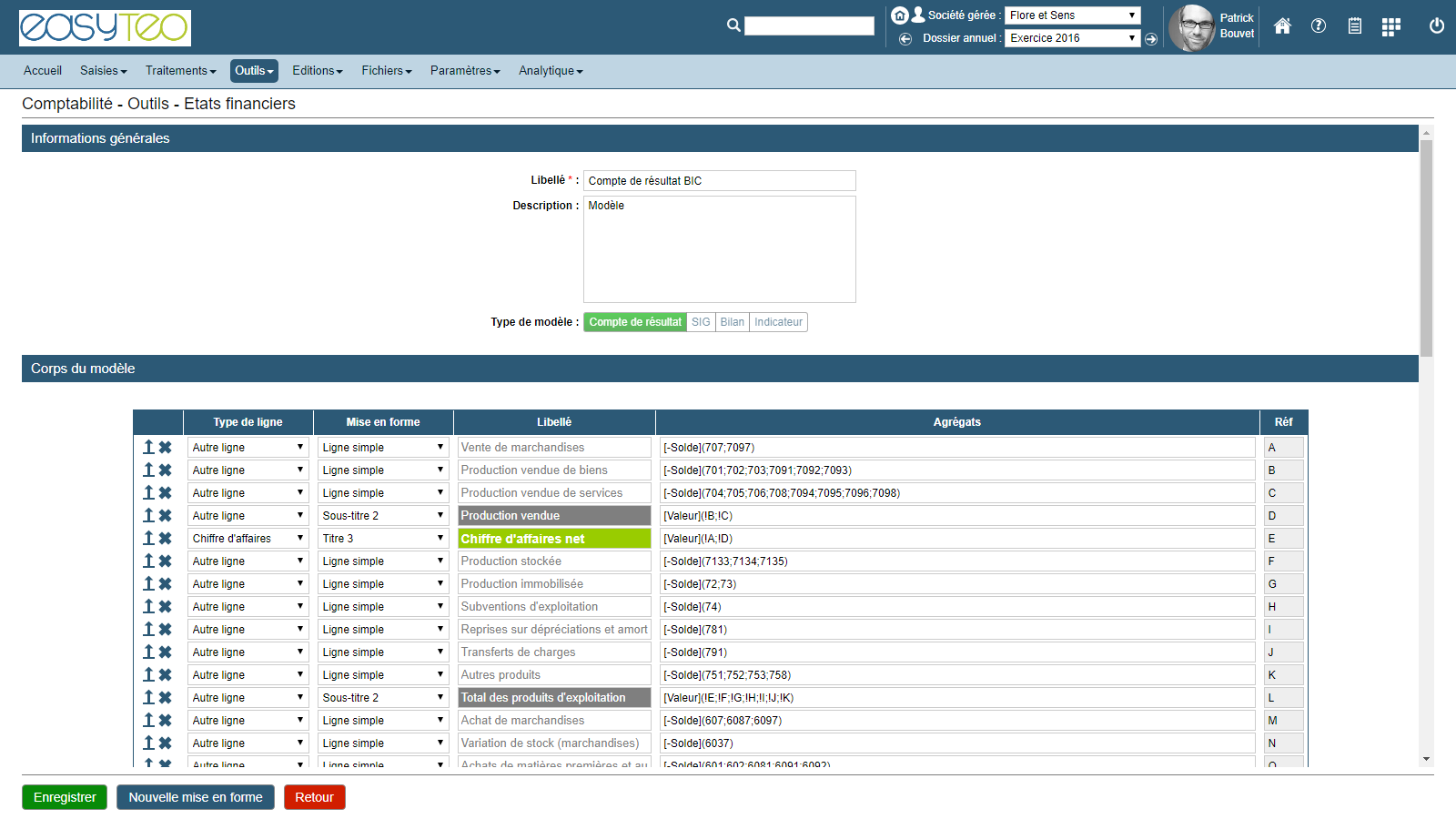Delete the 'Vente de marchandises' row
Screen dimensions: 1456x819
pyautogui.click(x=166, y=448)
